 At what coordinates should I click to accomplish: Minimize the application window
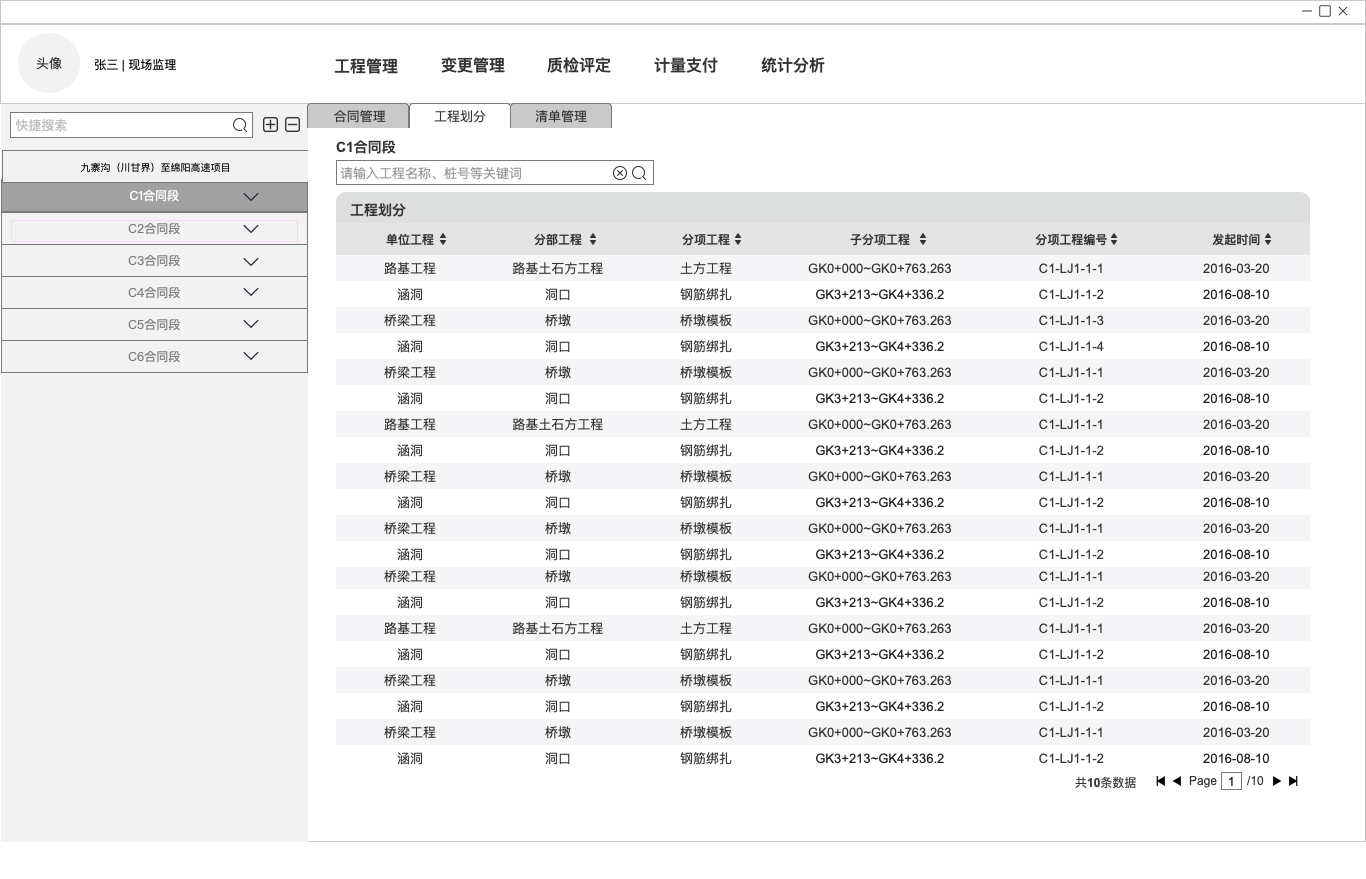[1307, 11]
